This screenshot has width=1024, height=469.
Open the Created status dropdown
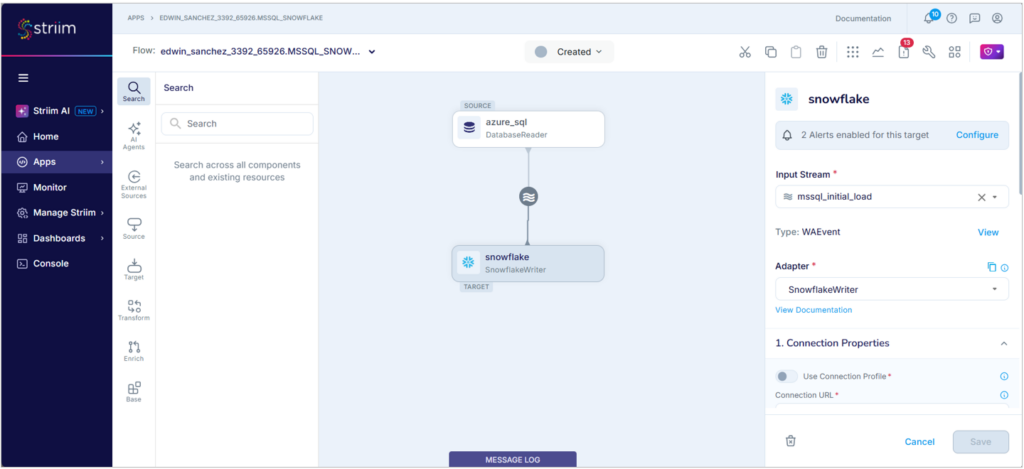[569, 52]
